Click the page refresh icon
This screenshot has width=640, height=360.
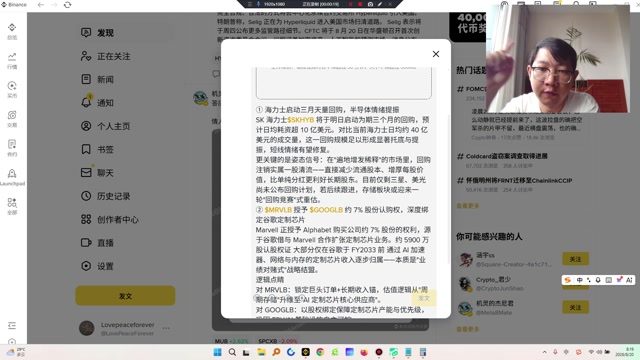67,5
